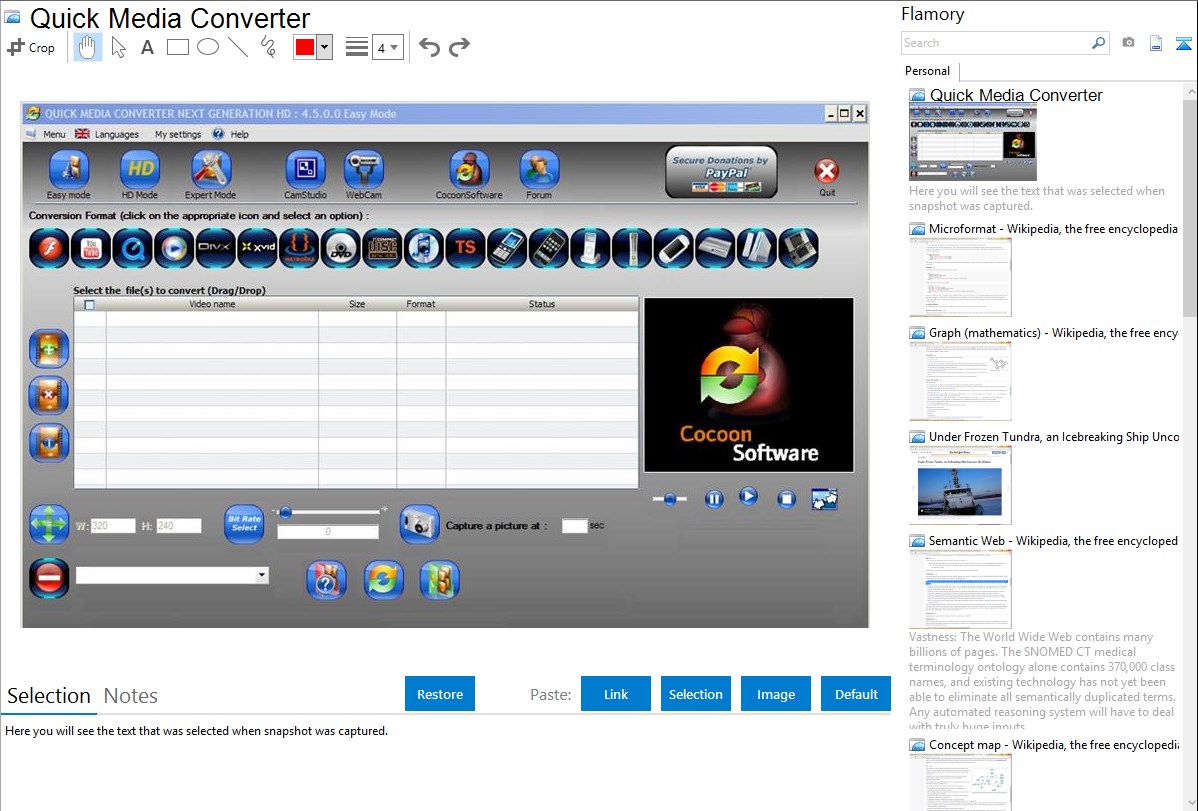This screenshot has height=811, width=1198.
Task: Pick the rectangle shape tool
Action: (178, 47)
